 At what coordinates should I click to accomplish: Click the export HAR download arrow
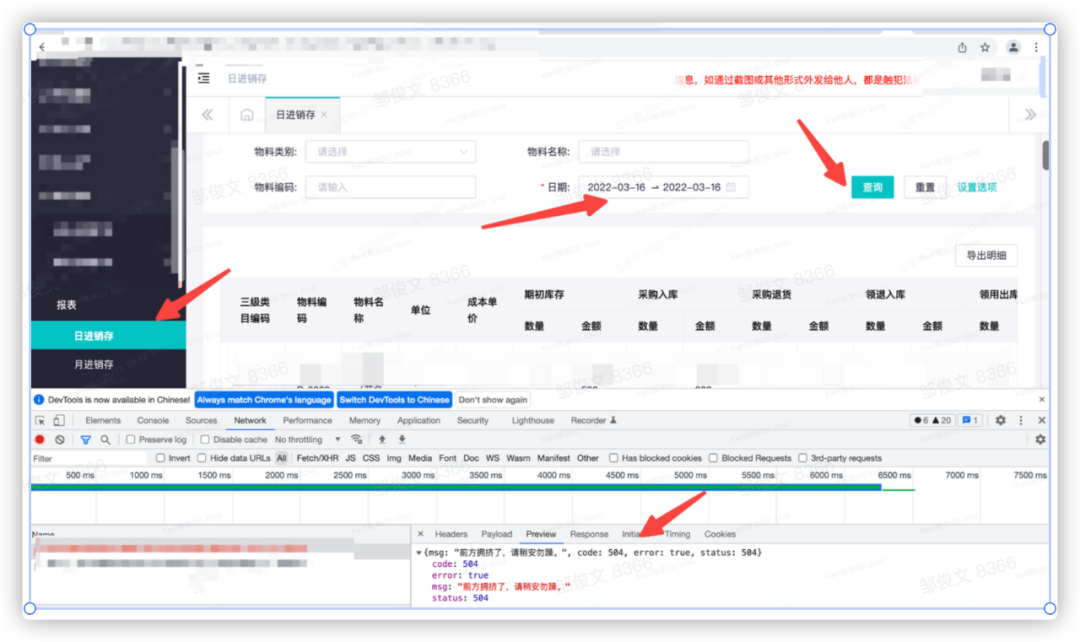tap(402, 439)
